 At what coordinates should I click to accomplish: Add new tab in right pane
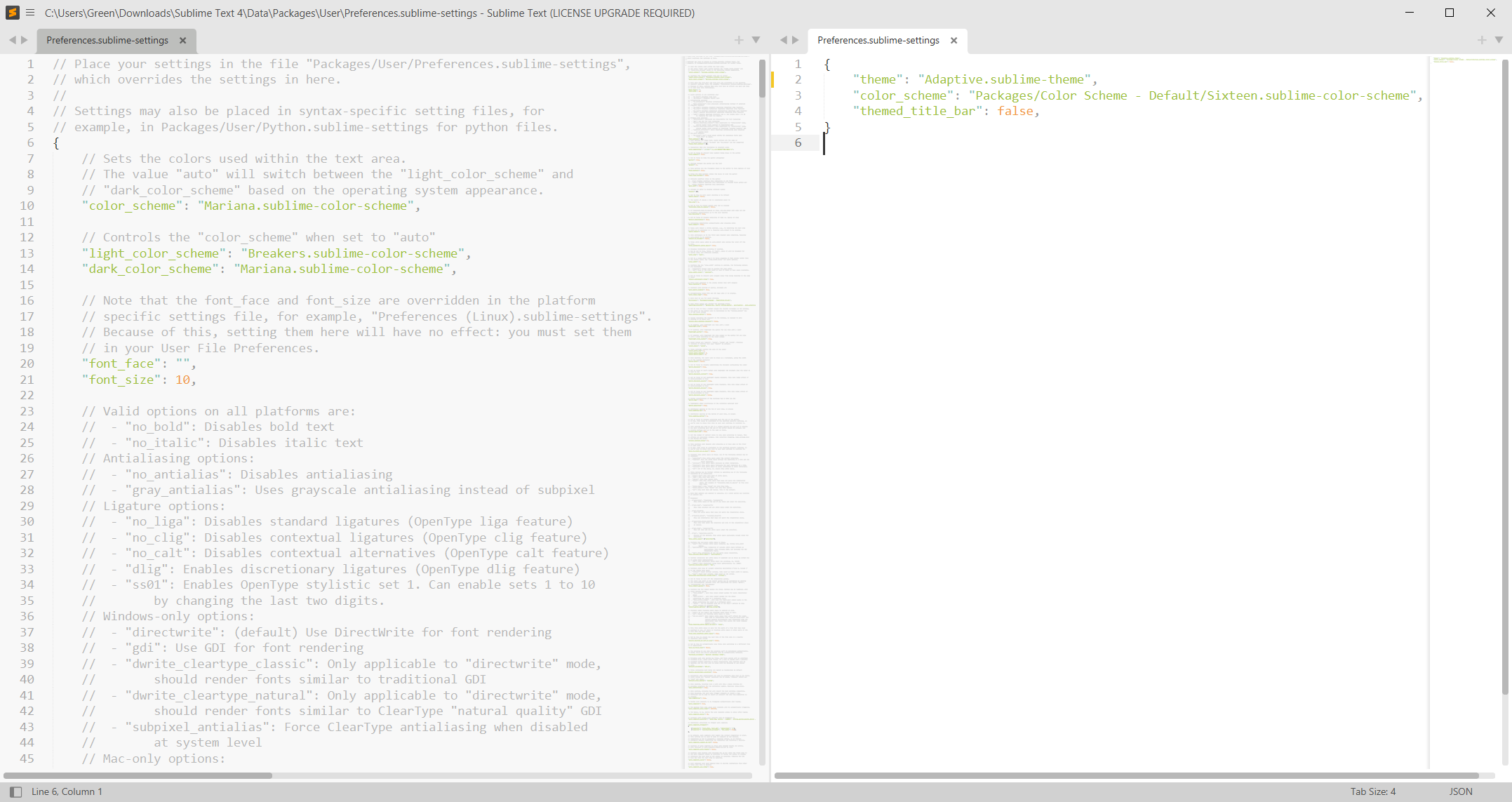1482,40
